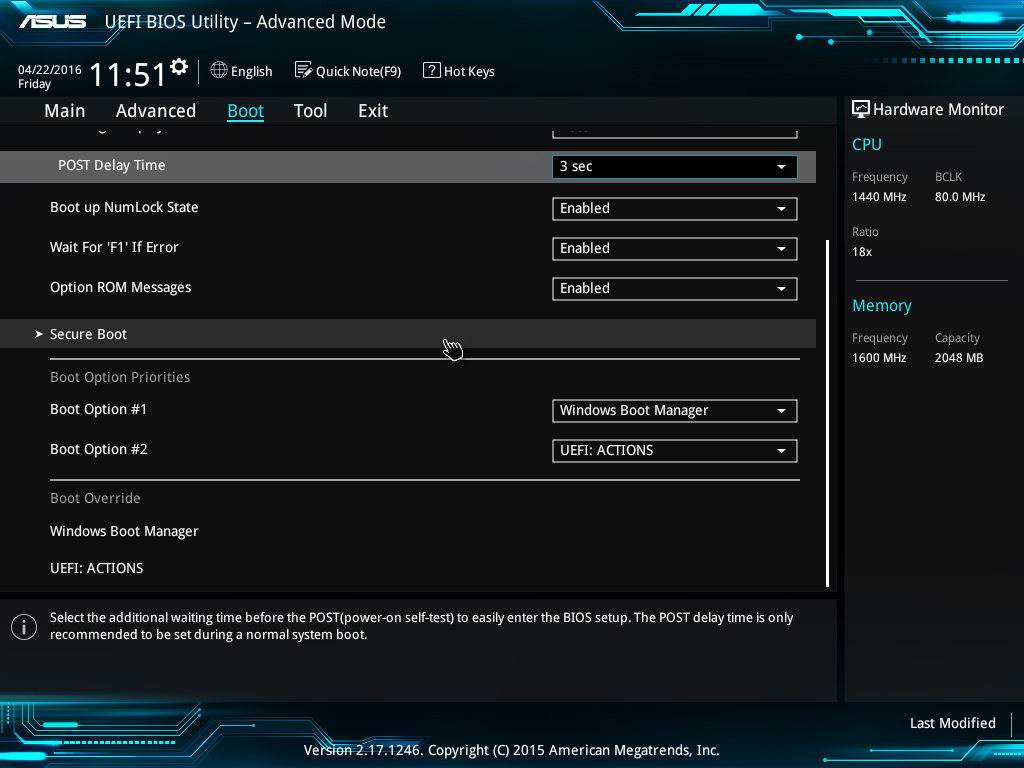This screenshot has width=1024, height=768.
Task: Click the Hardware Monitor display icon
Action: click(861, 109)
